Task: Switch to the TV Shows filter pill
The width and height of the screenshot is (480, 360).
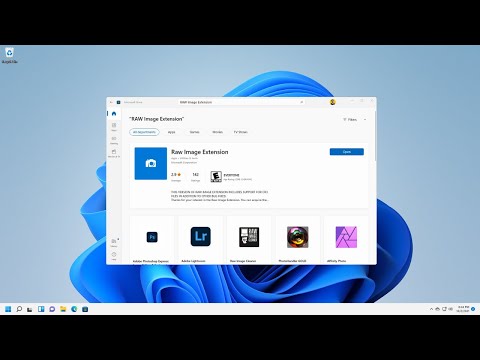Action: pos(240,132)
